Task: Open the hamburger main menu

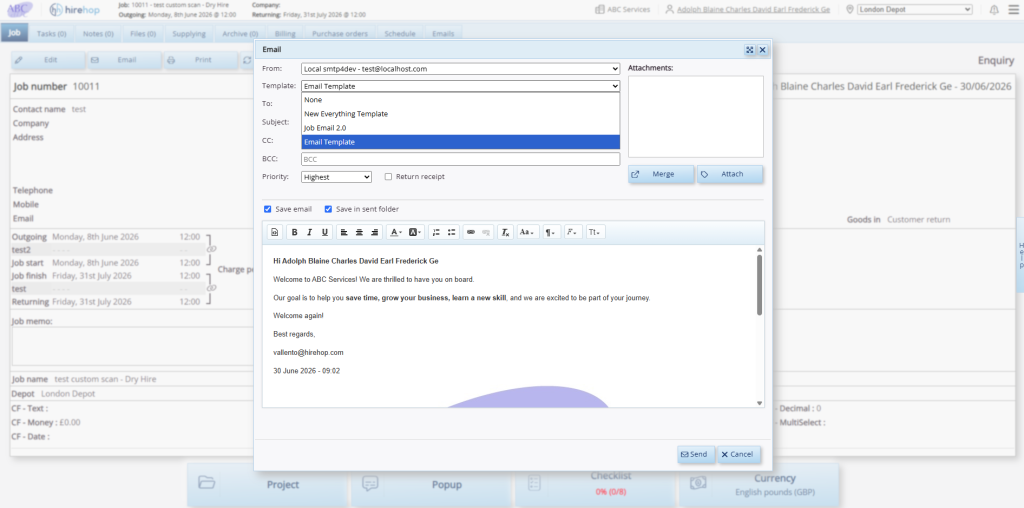Action: pos(1013,10)
